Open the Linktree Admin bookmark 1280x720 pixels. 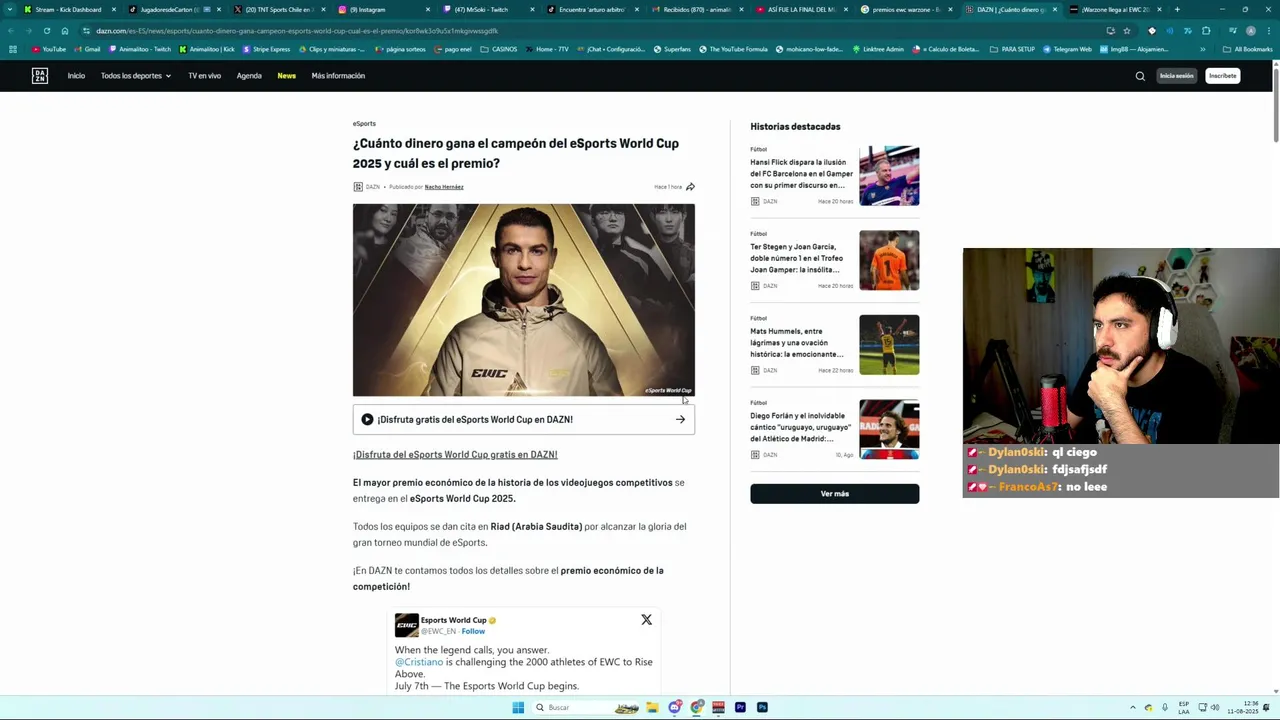(878, 49)
